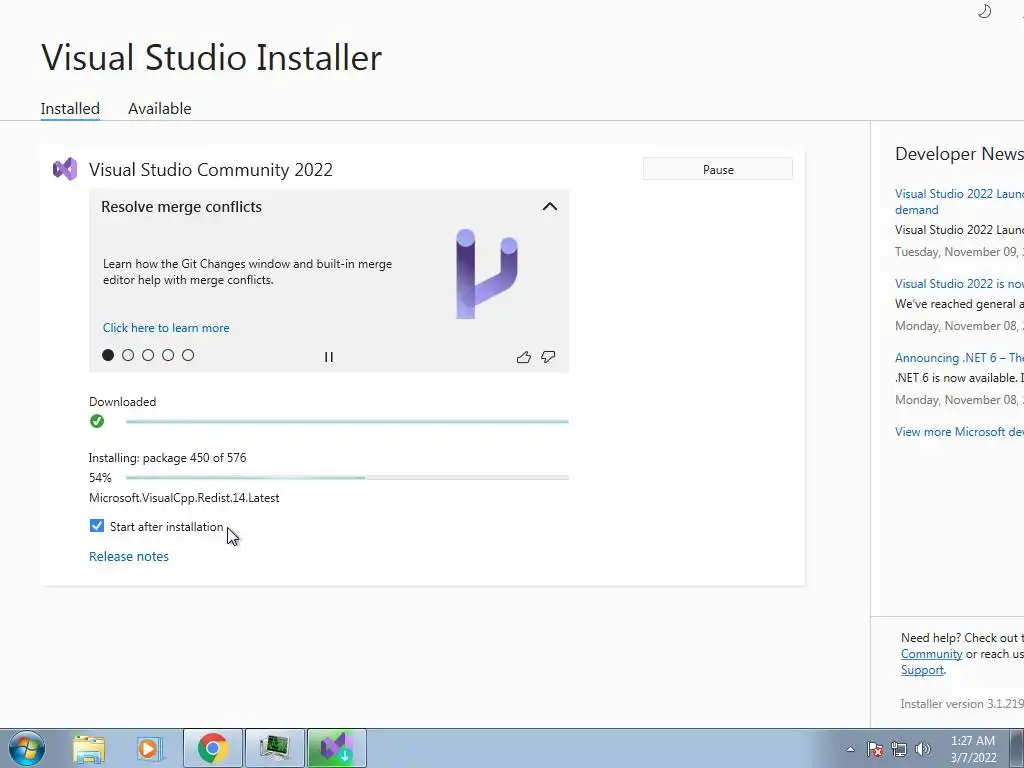The height and width of the screenshot is (768, 1024).
Task: Click Installing: package 450 of 576 text
Action: (167, 458)
